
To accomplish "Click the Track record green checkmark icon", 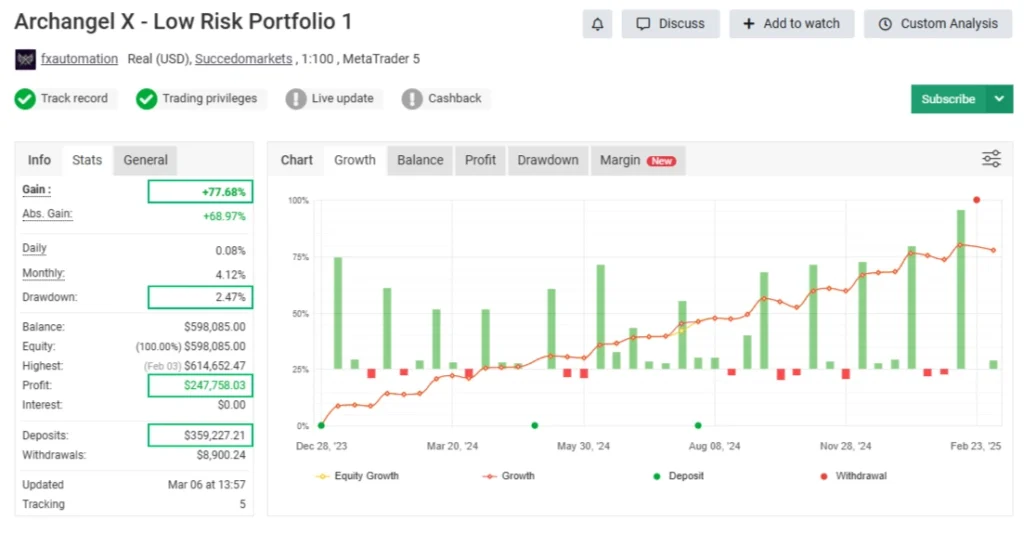I will 25,99.
